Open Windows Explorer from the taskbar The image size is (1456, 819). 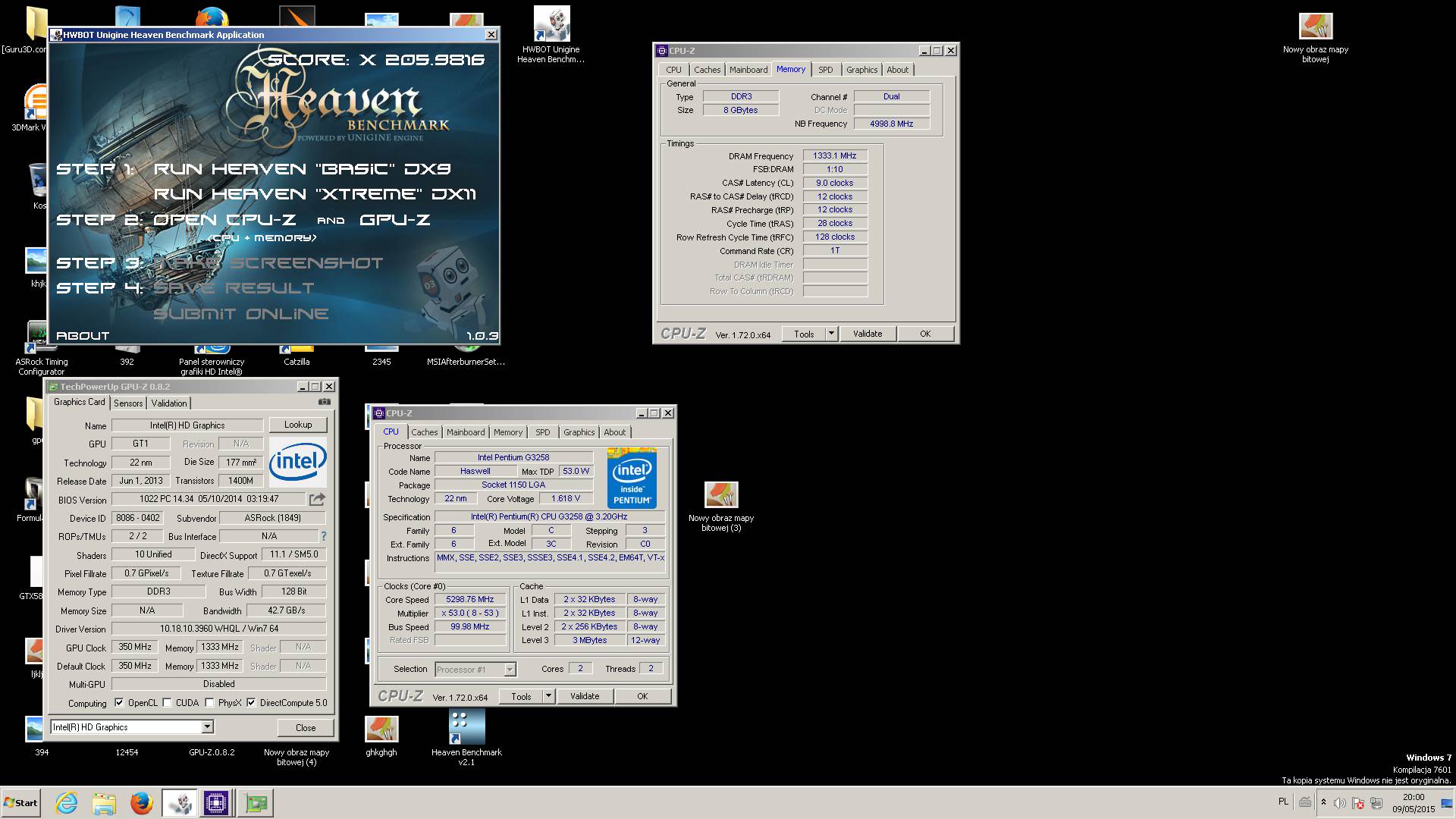point(104,802)
